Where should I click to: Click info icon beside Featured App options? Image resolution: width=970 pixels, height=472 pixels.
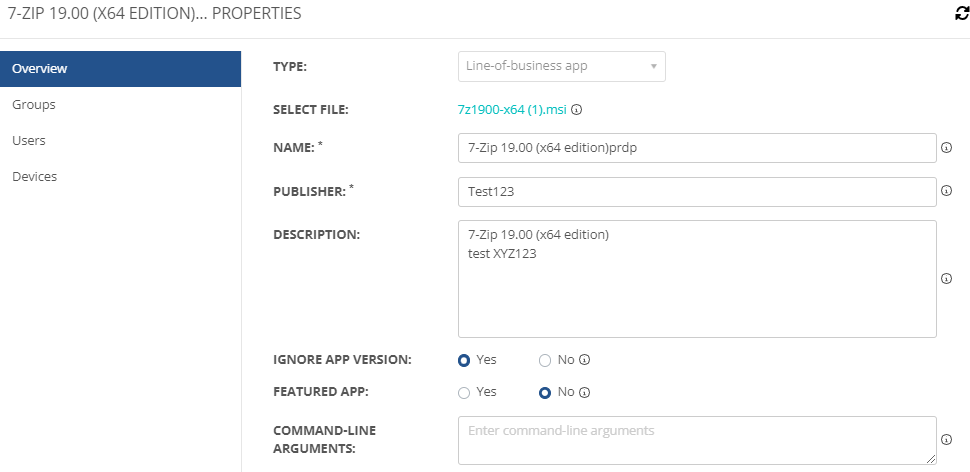click(x=585, y=393)
